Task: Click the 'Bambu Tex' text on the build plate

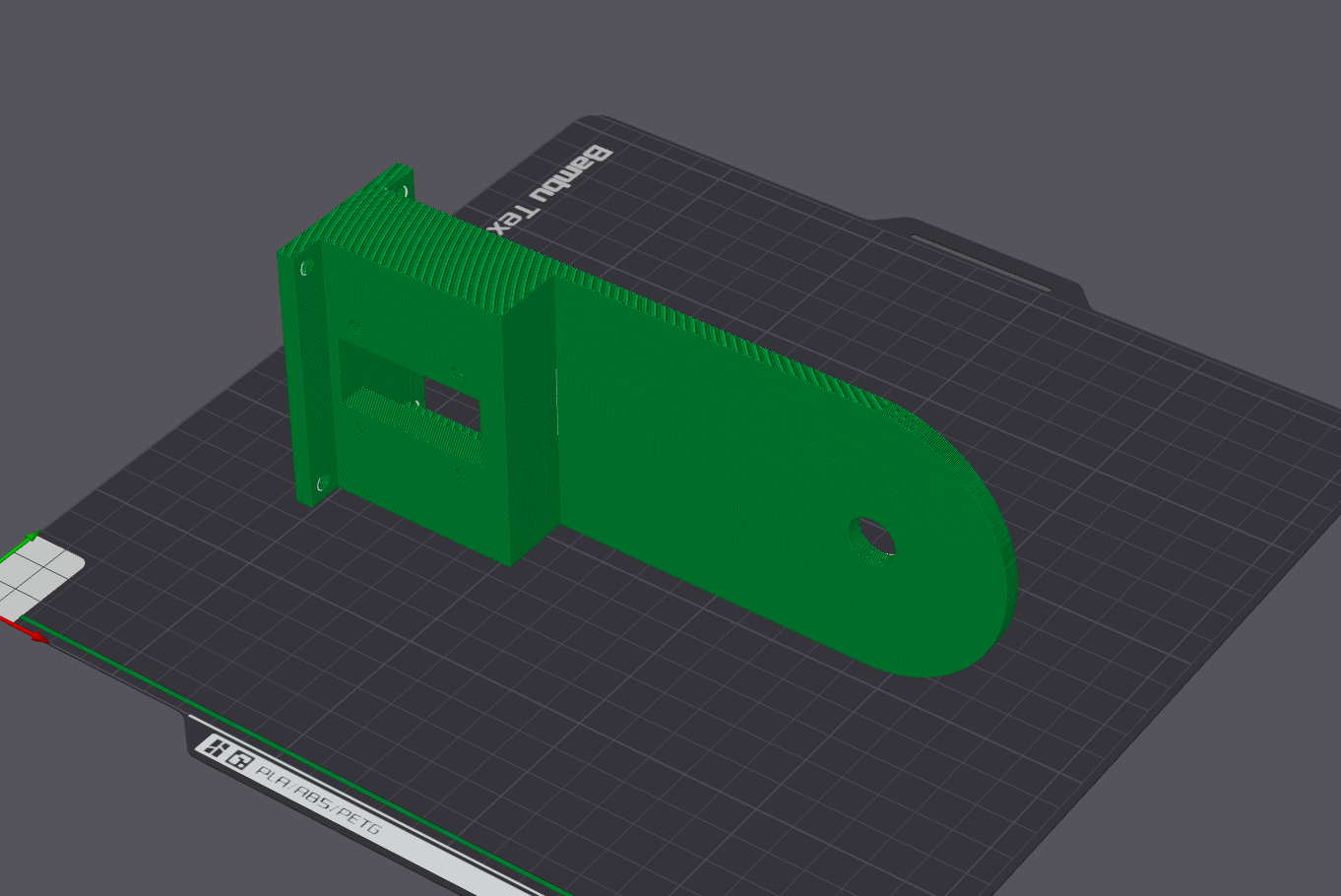Action: coord(551,189)
